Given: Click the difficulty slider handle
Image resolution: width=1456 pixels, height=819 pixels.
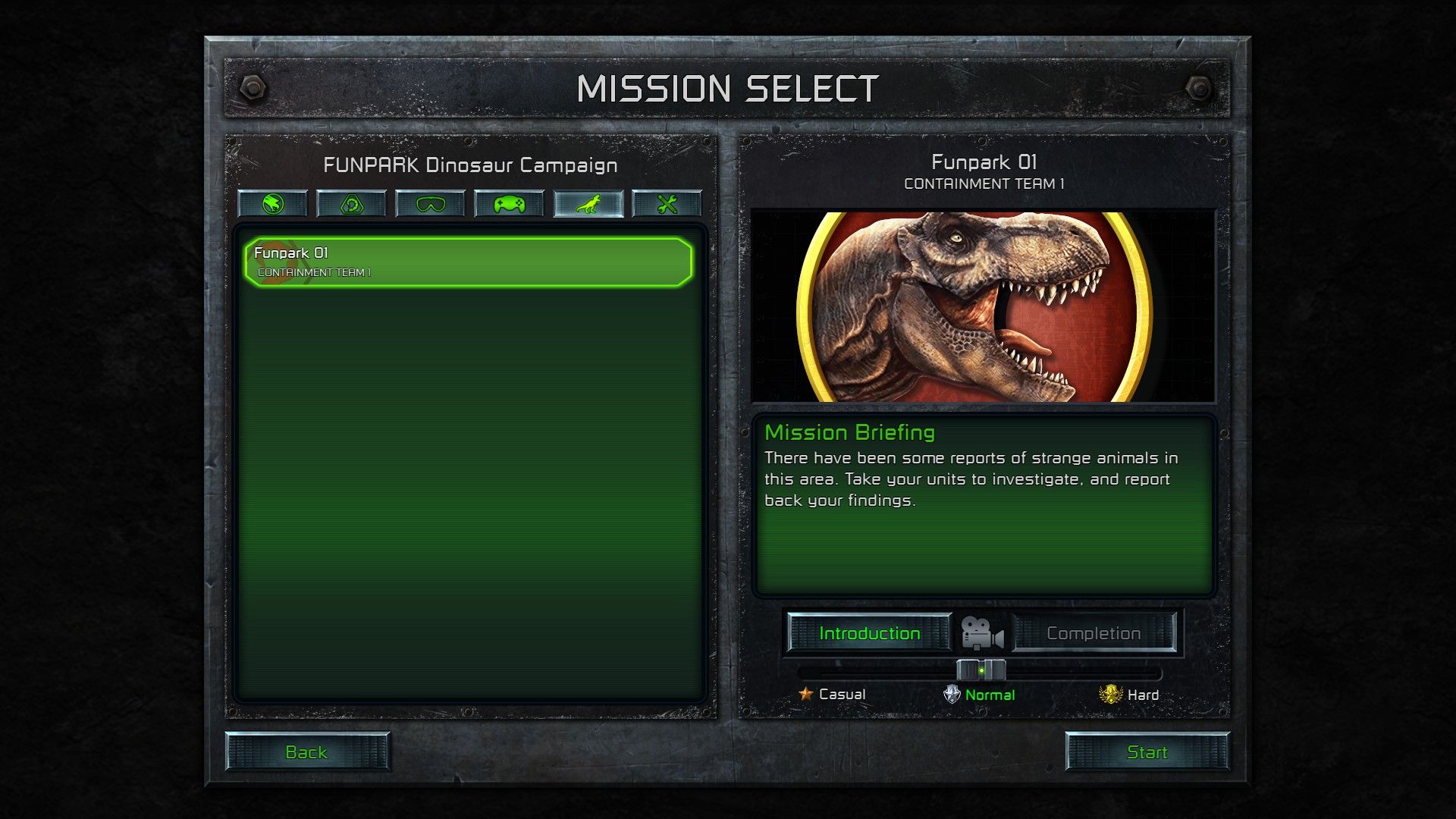Looking at the screenshot, I should click(981, 670).
